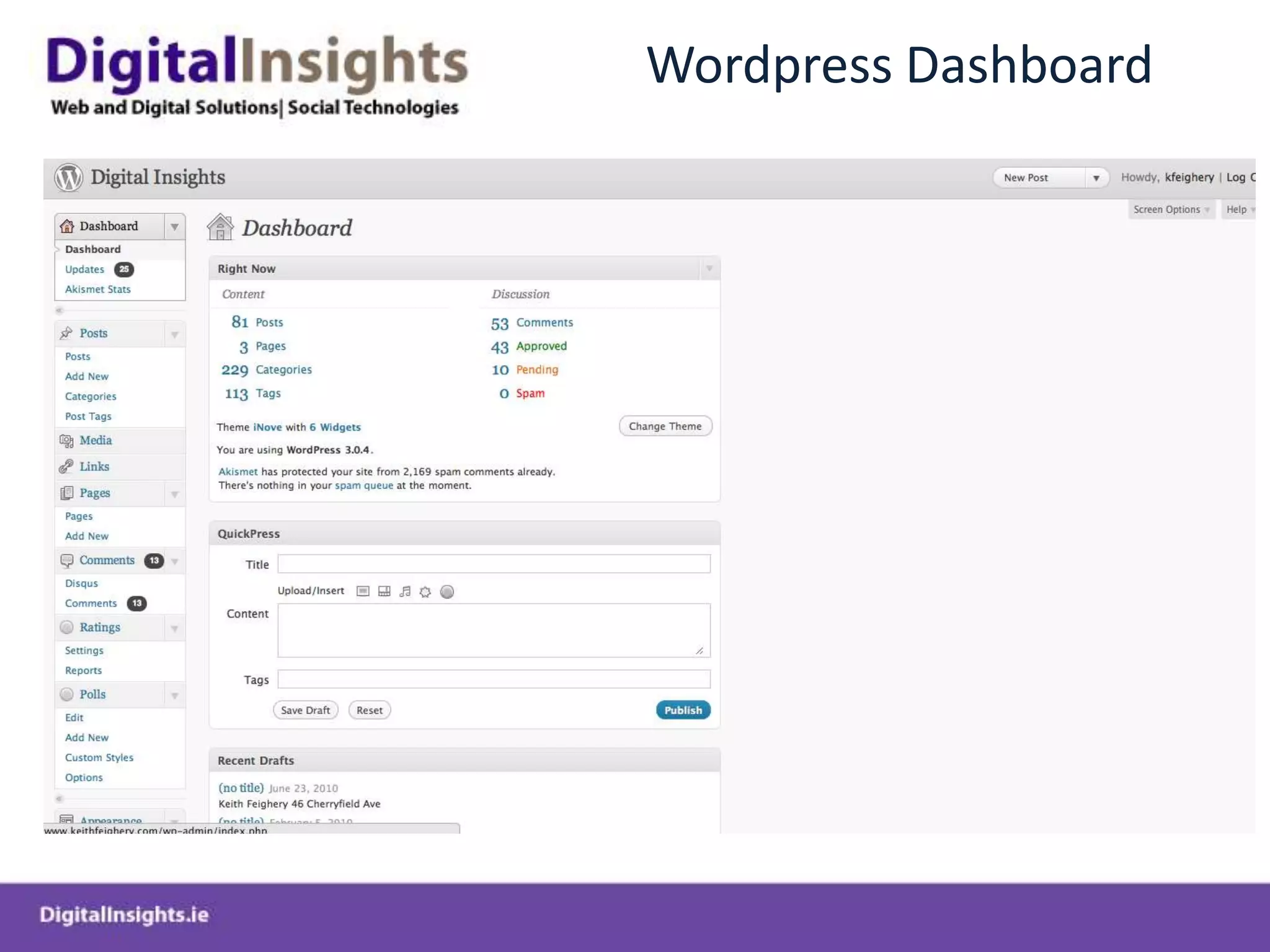Click the Polls circle icon
Viewport: 1270px width, 952px height.
pos(66,694)
